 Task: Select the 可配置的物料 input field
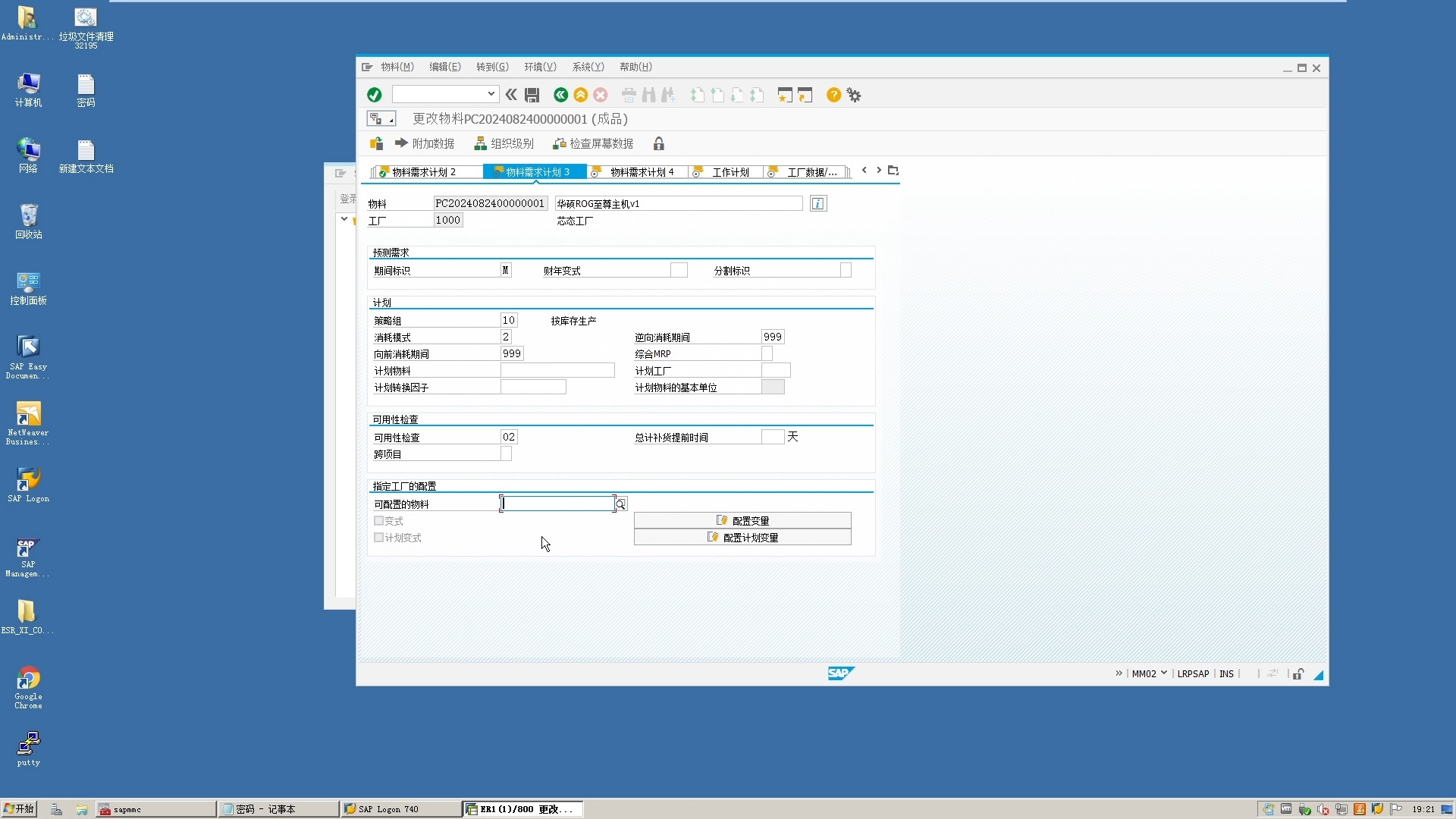tap(557, 503)
